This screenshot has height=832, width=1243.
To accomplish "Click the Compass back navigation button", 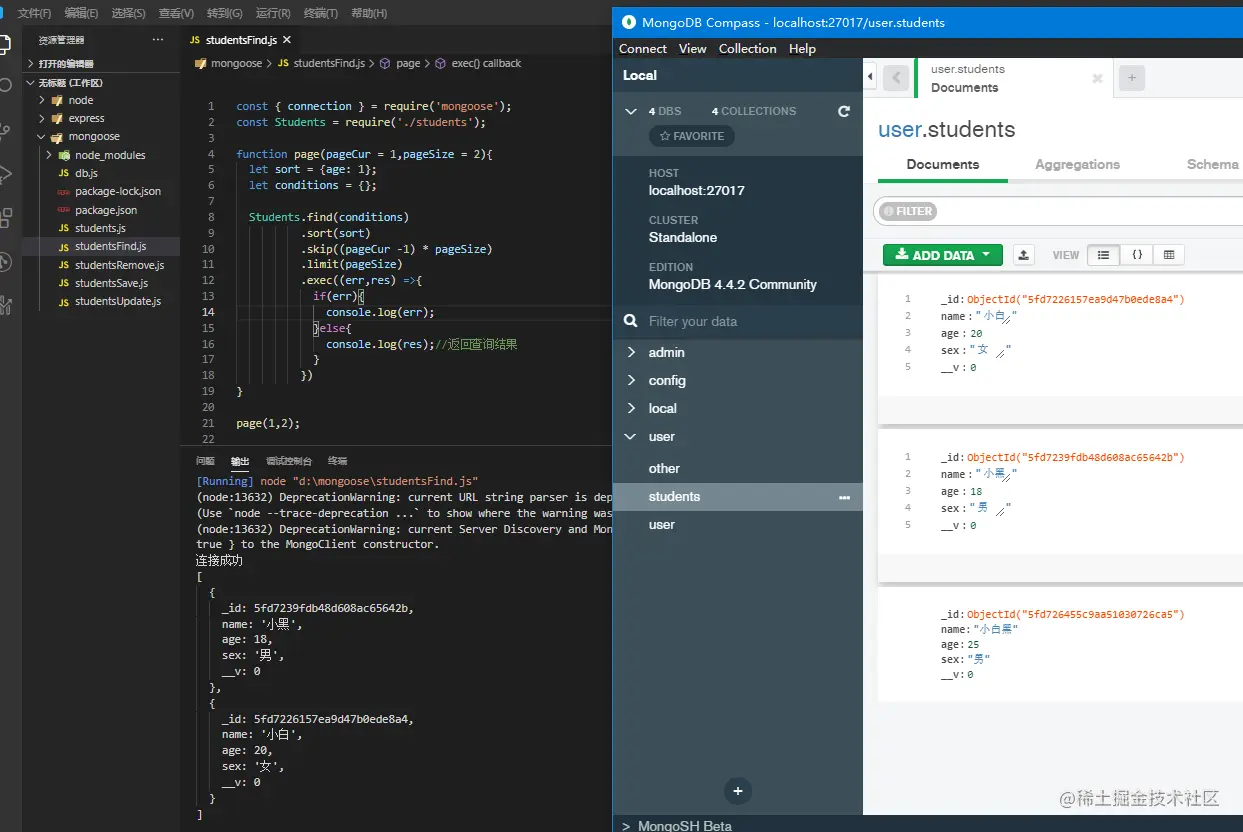I will click(896, 78).
